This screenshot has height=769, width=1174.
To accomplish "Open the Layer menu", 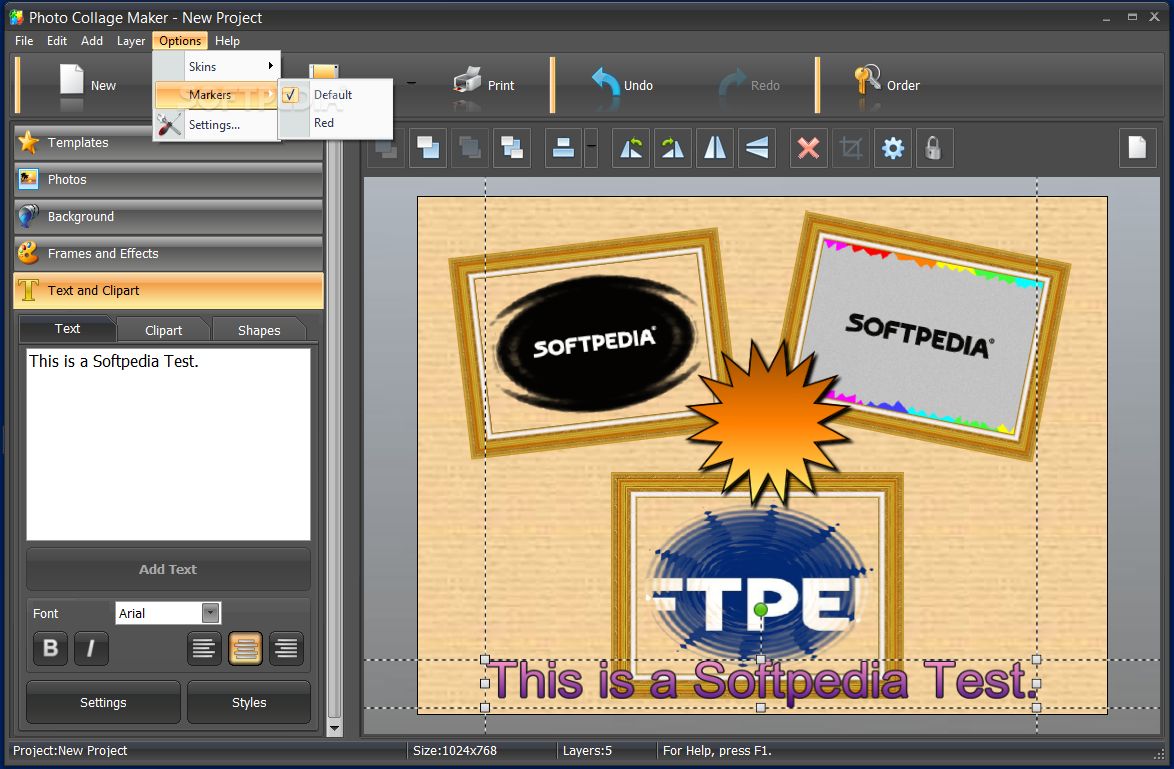I will tap(131, 40).
